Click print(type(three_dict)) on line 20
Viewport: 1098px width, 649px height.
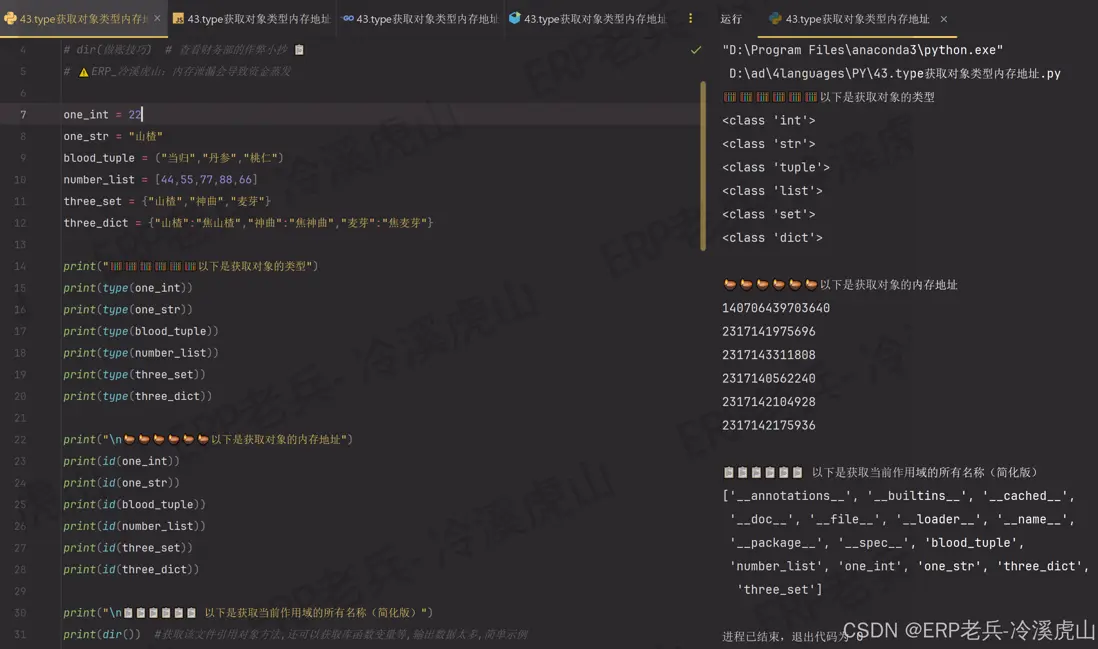(137, 396)
